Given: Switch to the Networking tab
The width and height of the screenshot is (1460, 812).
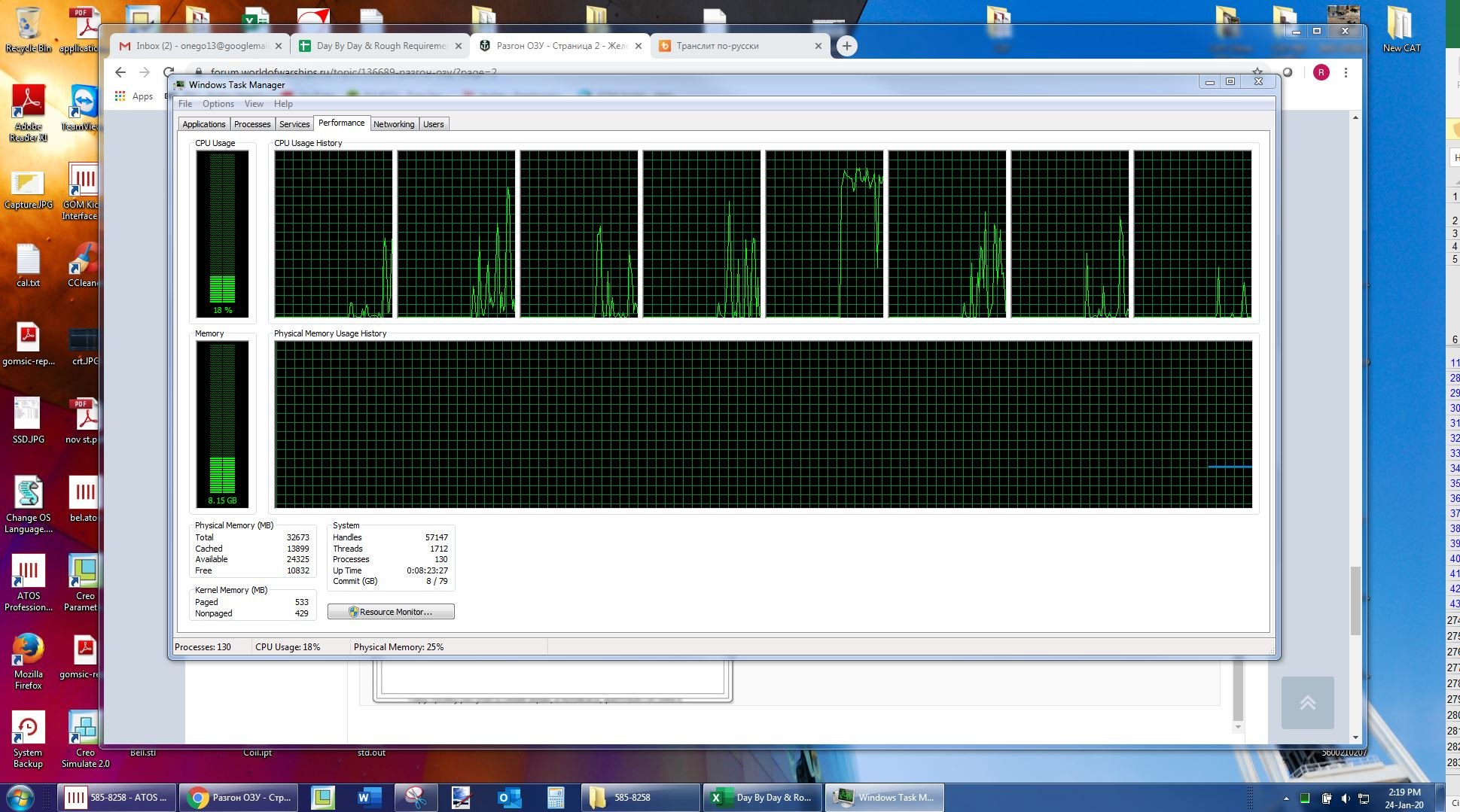Looking at the screenshot, I should (393, 124).
